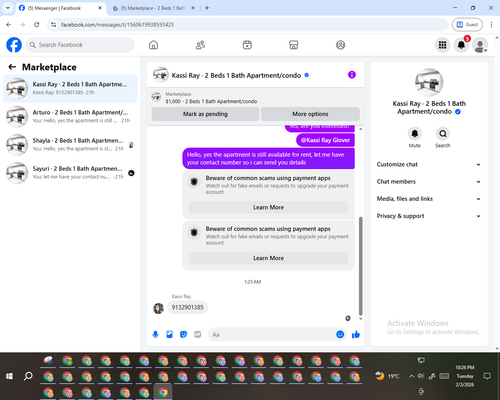Open the Facebook menu grid icon

tap(442, 45)
